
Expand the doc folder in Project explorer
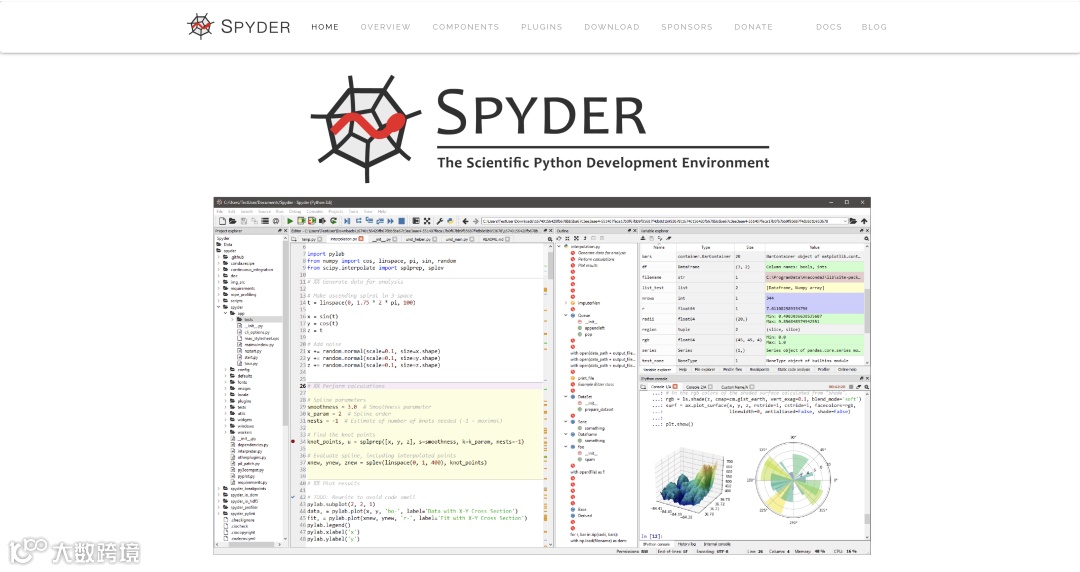[218, 276]
